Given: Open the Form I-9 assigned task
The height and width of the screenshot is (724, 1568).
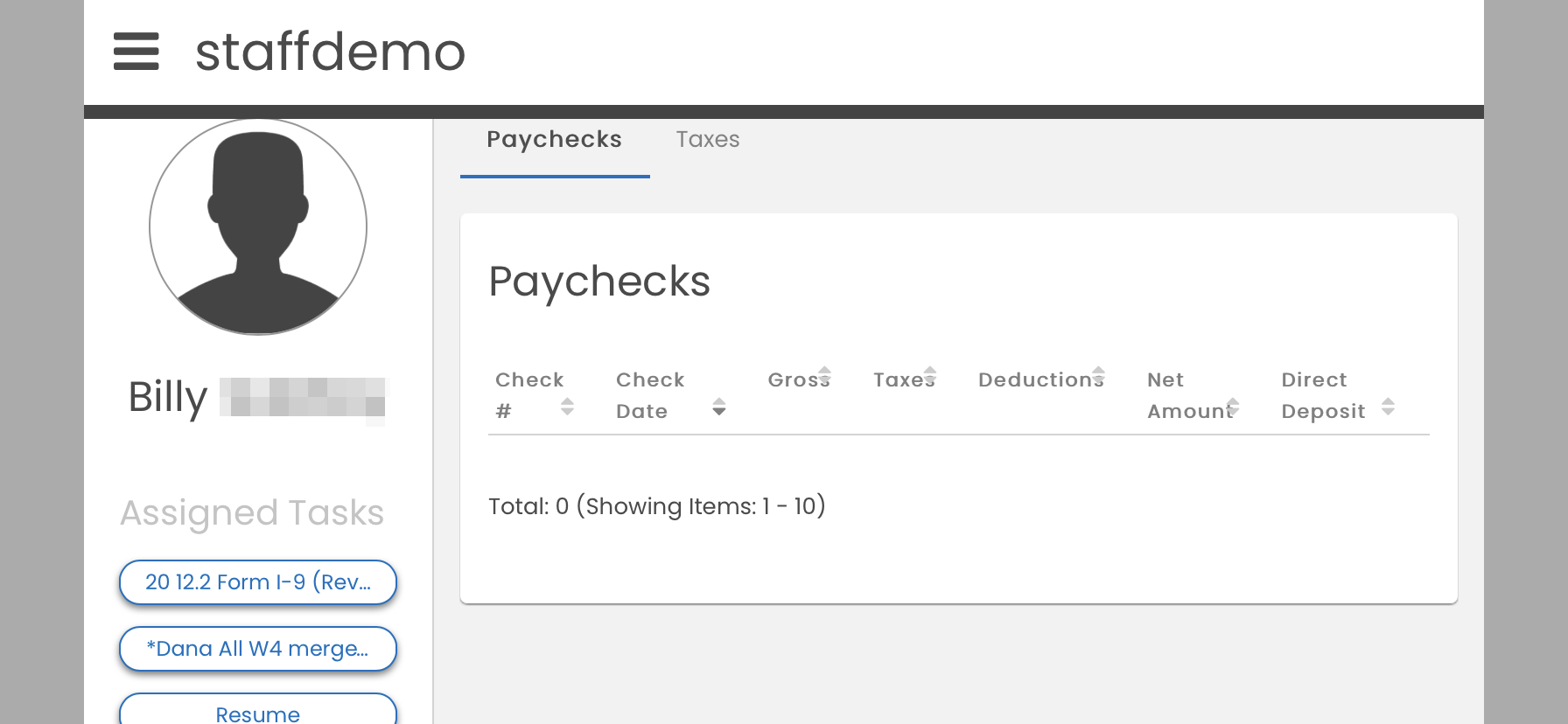Looking at the screenshot, I should tap(258, 582).
